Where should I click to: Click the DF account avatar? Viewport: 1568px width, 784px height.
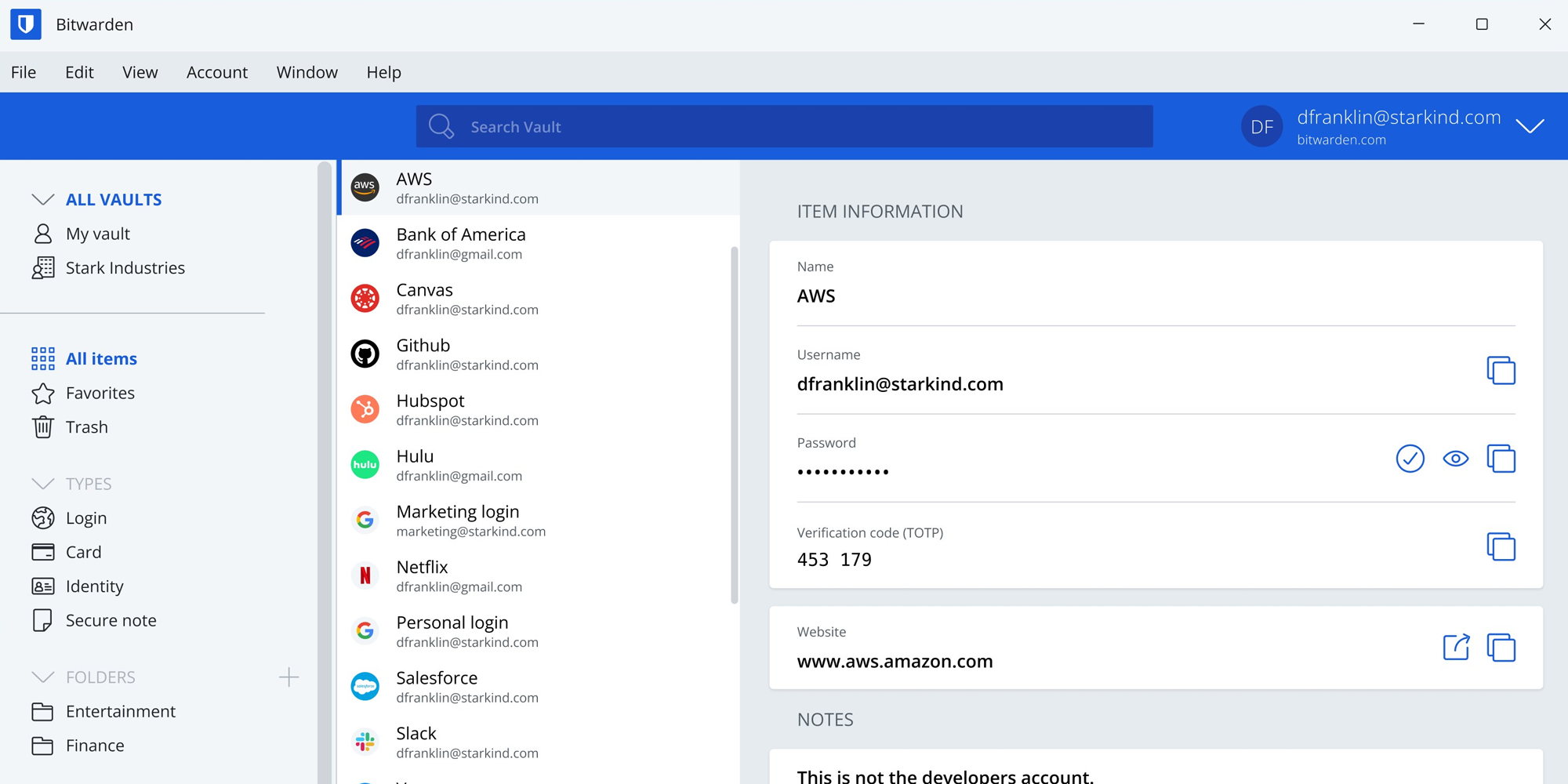coord(1261,126)
